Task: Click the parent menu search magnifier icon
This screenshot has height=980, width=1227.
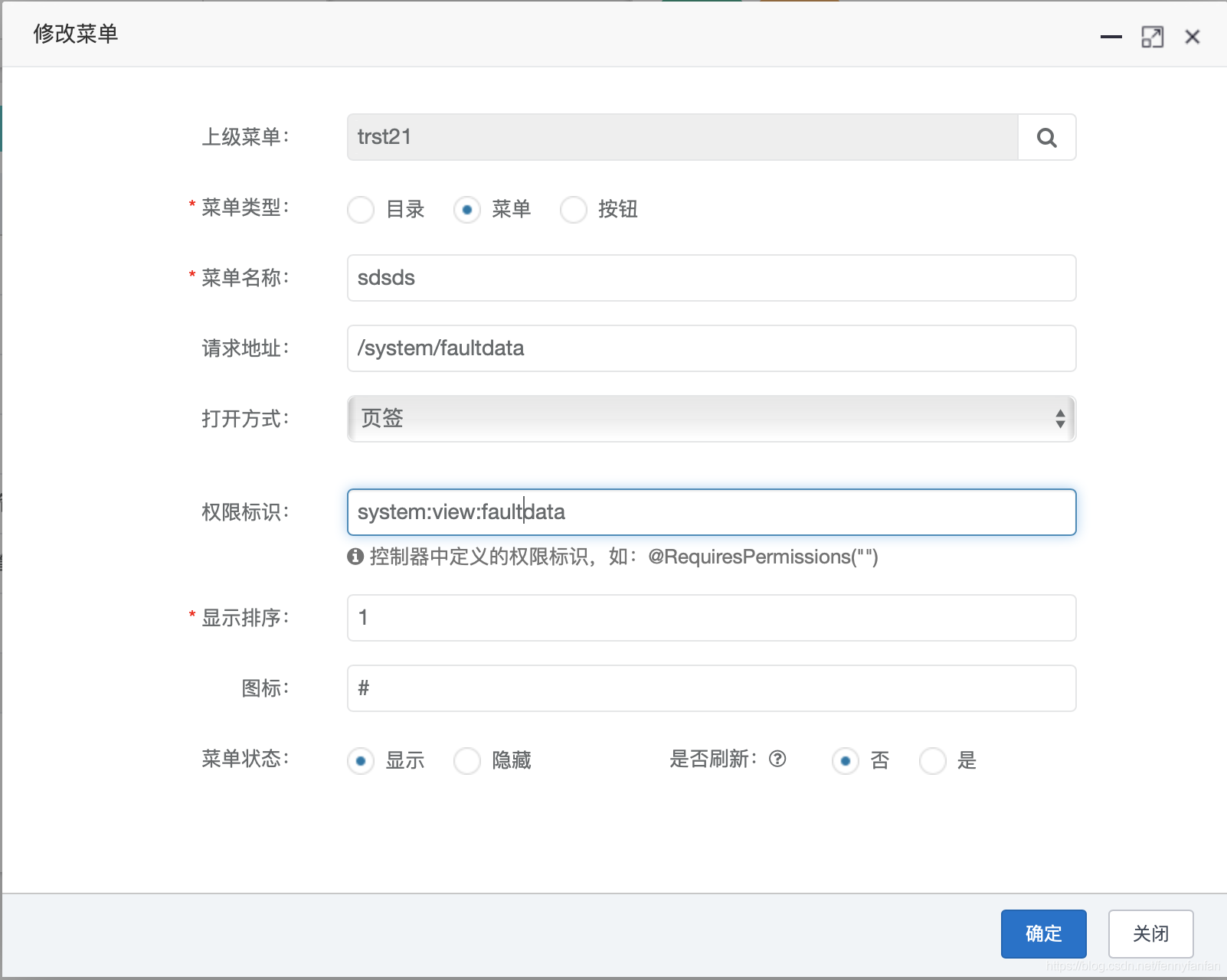Action: [x=1046, y=138]
